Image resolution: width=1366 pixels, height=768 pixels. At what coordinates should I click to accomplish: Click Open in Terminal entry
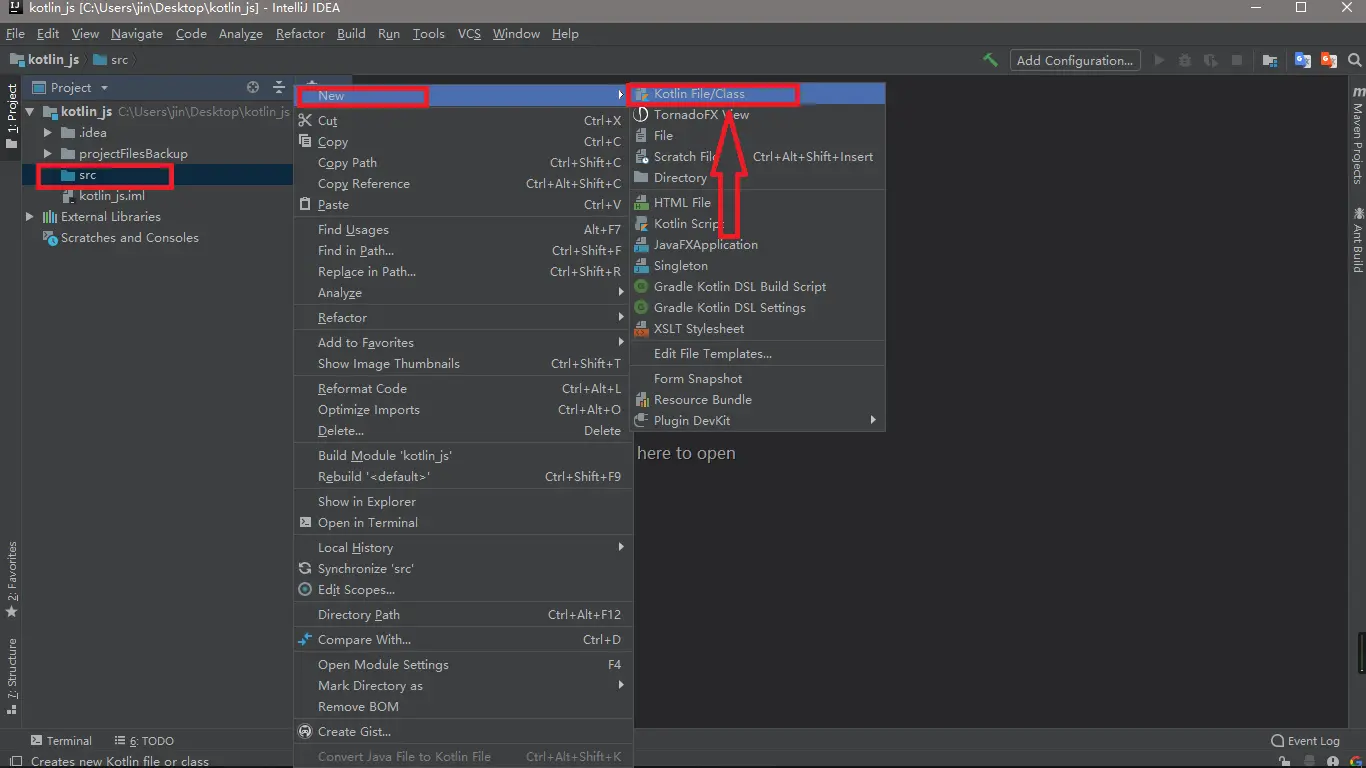(x=463, y=523)
